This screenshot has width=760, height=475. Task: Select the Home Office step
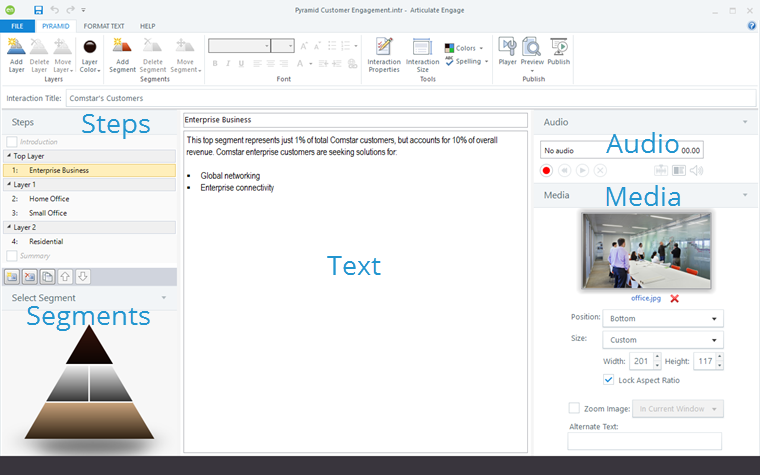tap(48, 199)
